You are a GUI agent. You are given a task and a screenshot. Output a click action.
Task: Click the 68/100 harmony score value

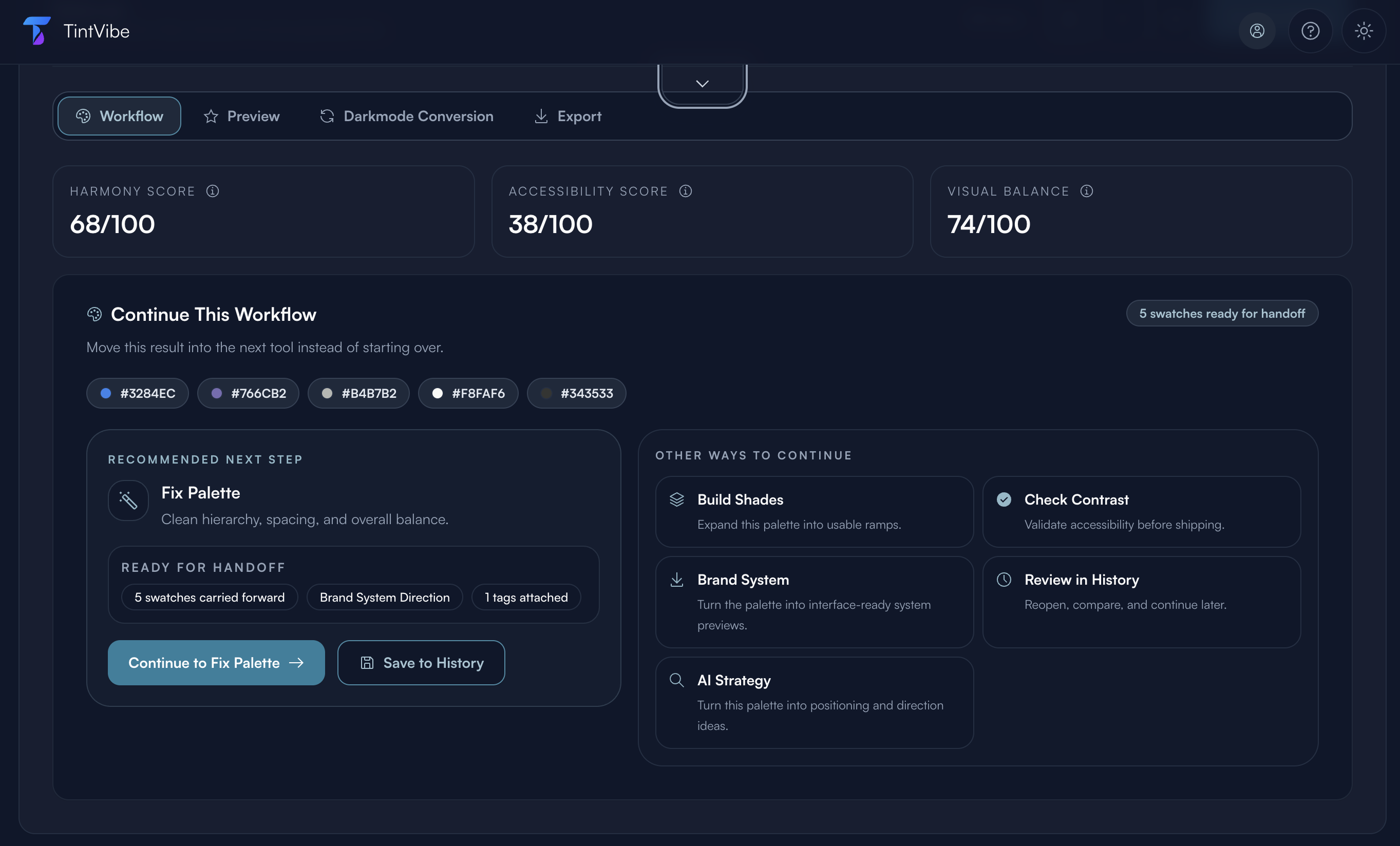coord(112,224)
